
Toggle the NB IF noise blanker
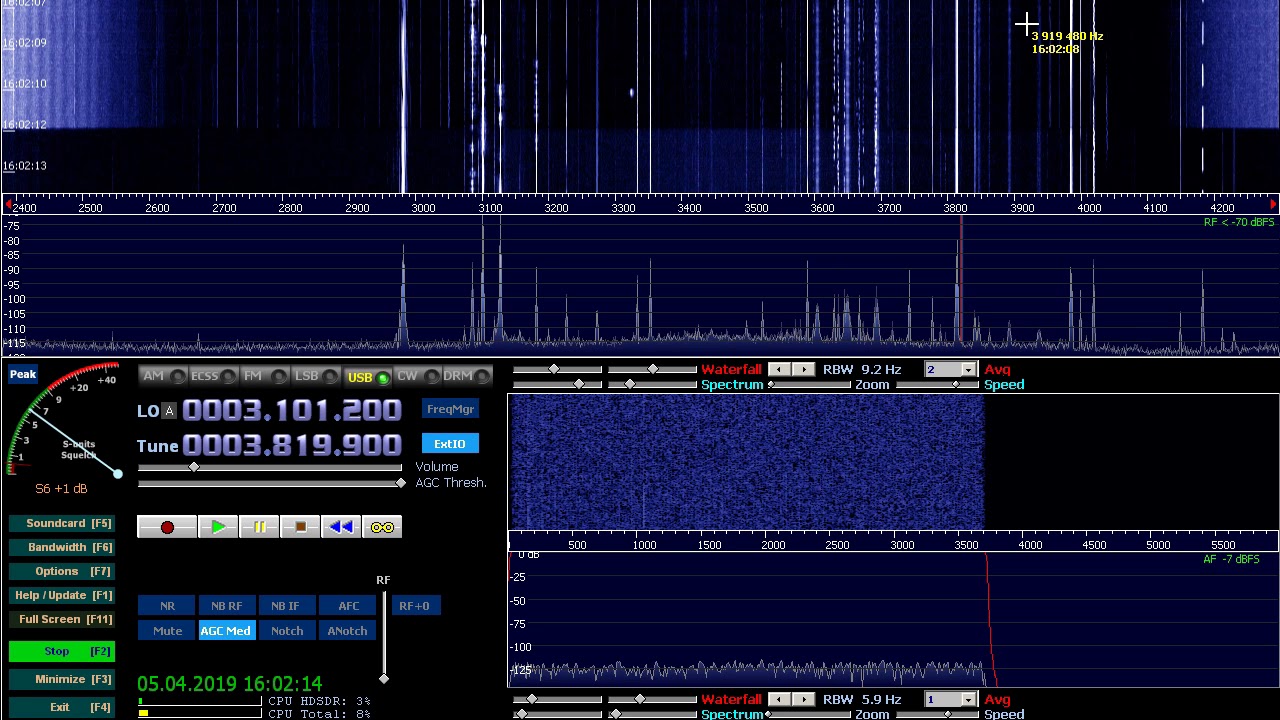point(285,606)
